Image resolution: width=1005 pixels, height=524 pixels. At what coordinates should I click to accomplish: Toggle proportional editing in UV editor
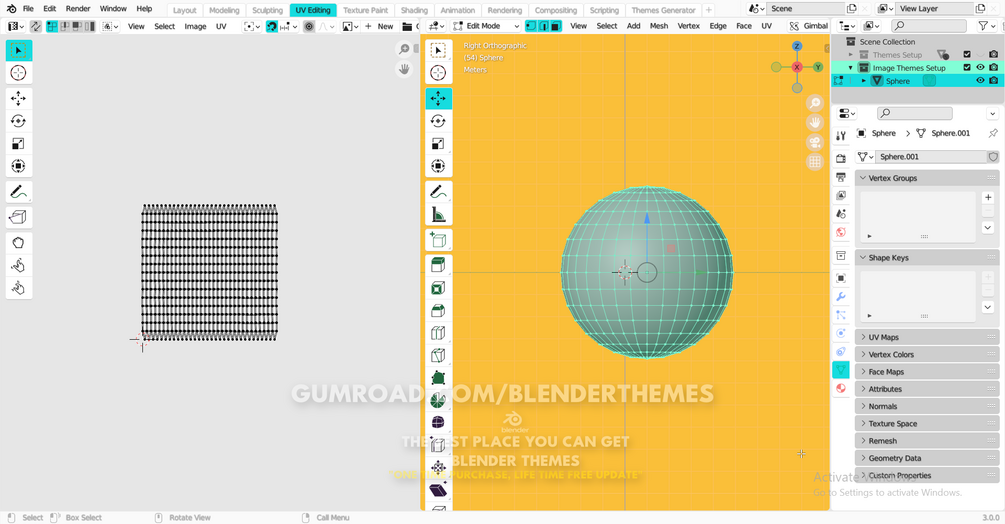[x=309, y=26]
